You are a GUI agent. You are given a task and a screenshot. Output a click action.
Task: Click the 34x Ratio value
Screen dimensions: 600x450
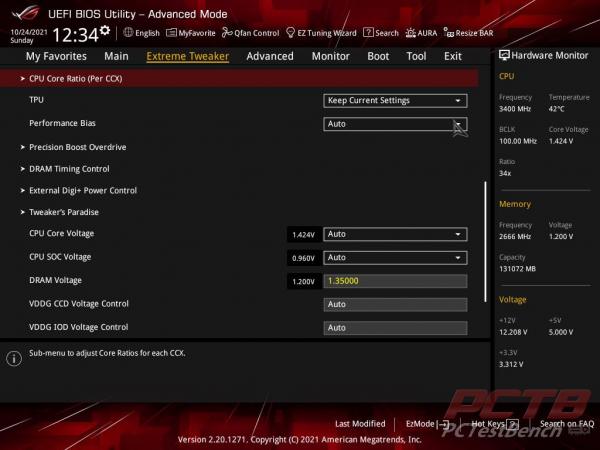pos(505,173)
